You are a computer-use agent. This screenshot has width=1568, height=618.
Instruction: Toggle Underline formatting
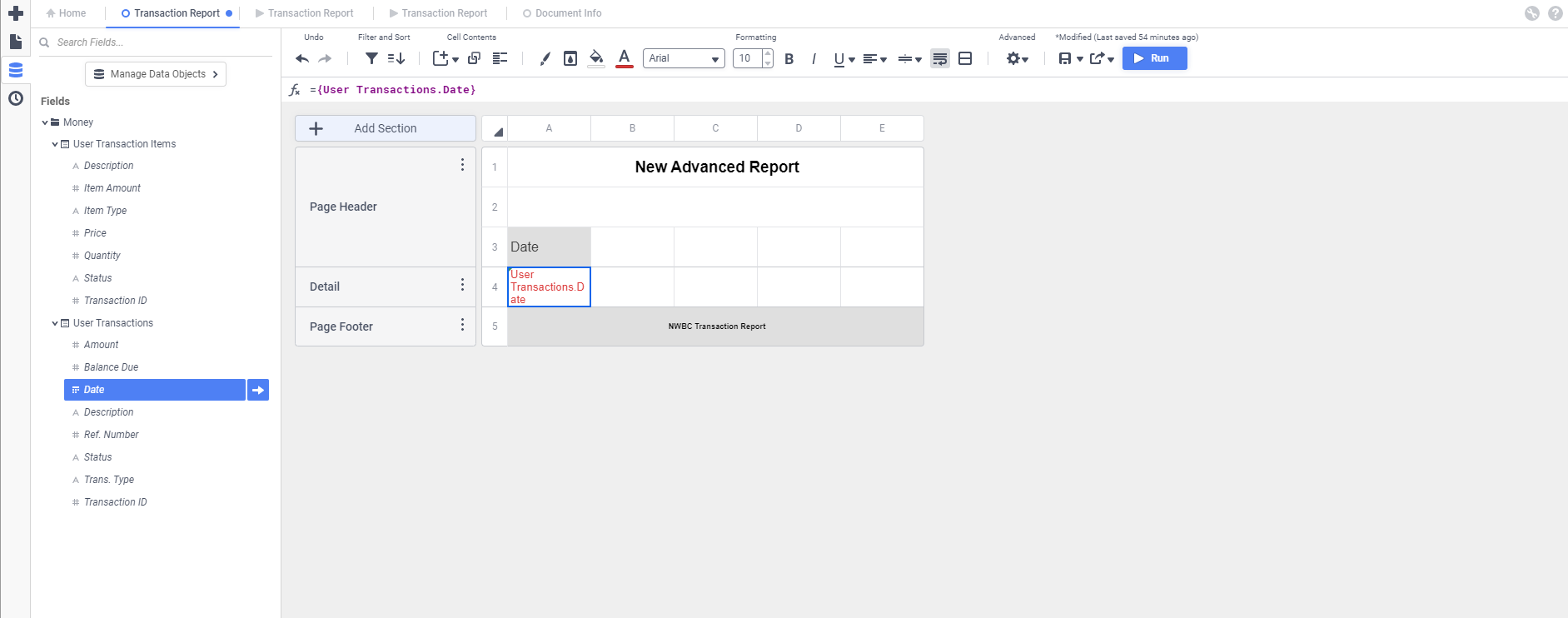[x=839, y=58]
